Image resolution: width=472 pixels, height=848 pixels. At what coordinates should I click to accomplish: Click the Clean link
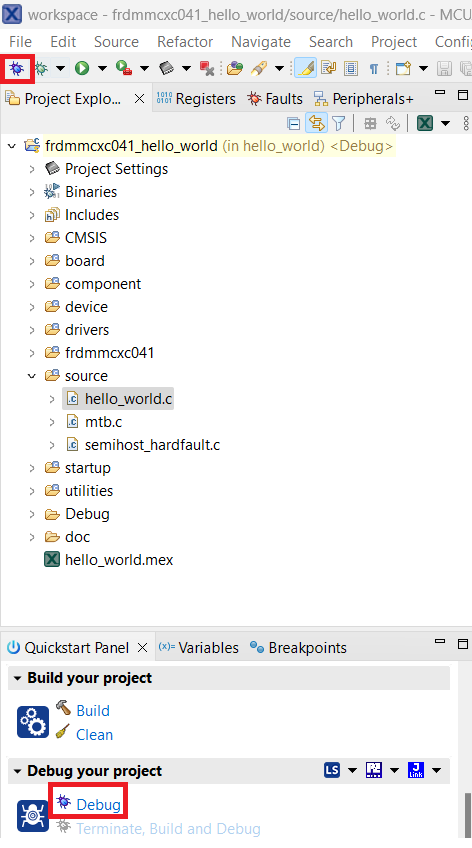[95, 735]
